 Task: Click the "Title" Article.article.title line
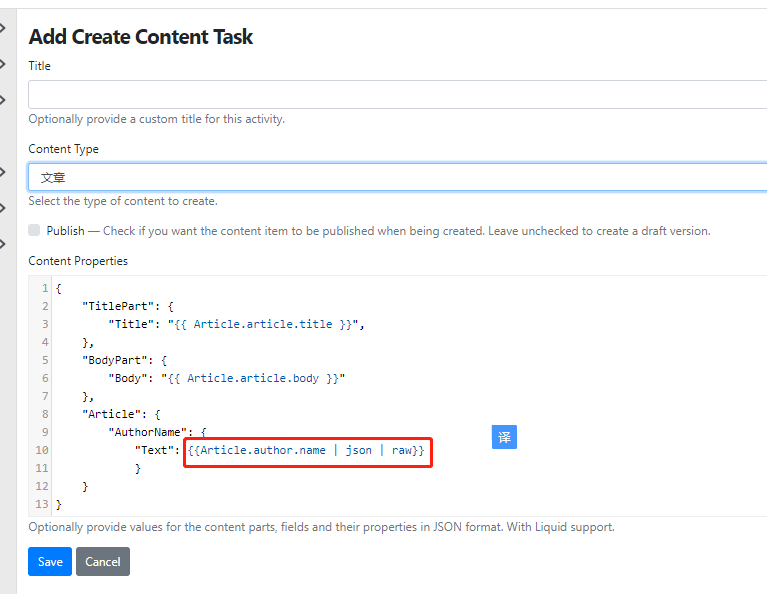(x=236, y=324)
